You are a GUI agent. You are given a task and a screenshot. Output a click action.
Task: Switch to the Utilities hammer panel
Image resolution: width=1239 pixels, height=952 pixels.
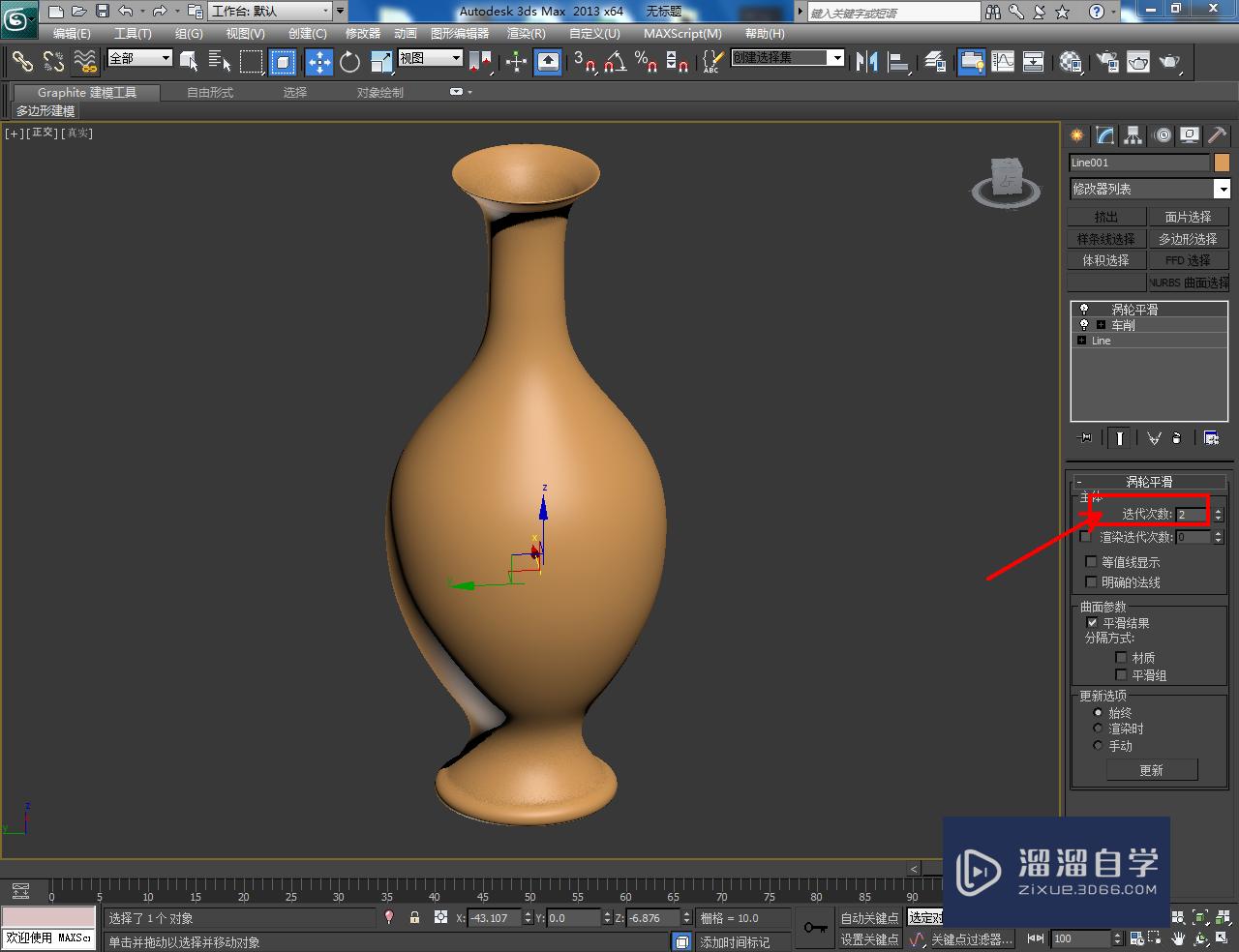[1218, 135]
